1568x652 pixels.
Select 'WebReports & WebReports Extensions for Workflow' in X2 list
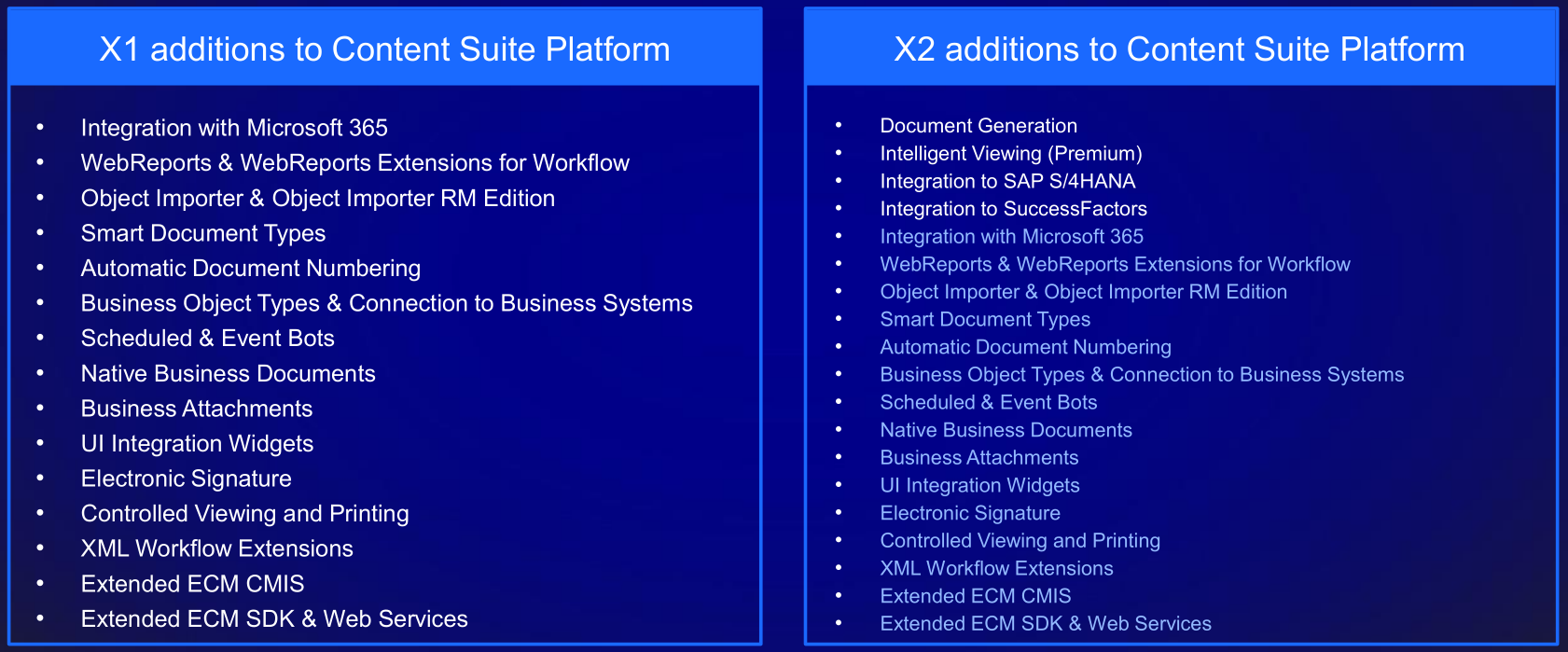1115,264
